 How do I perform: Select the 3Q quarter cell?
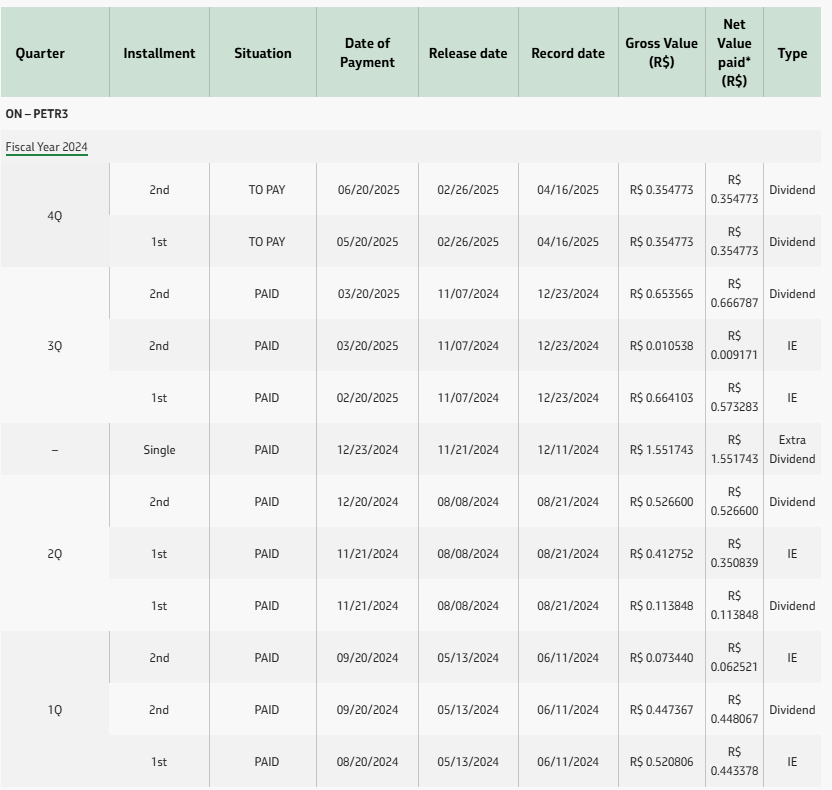(x=55, y=346)
